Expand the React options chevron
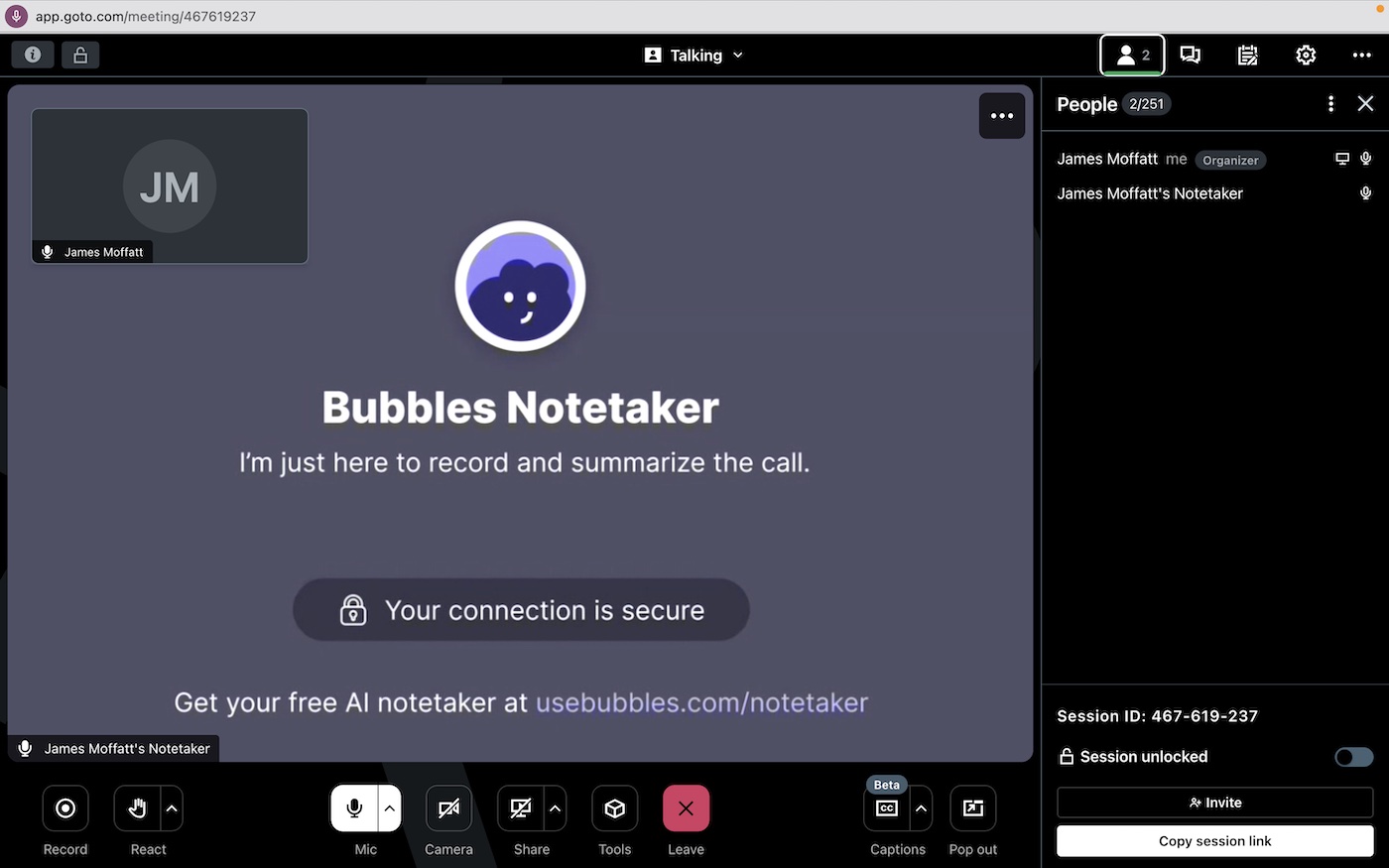Image resolution: width=1389 pixels, height=868 pixels. [x=172, y=808]
